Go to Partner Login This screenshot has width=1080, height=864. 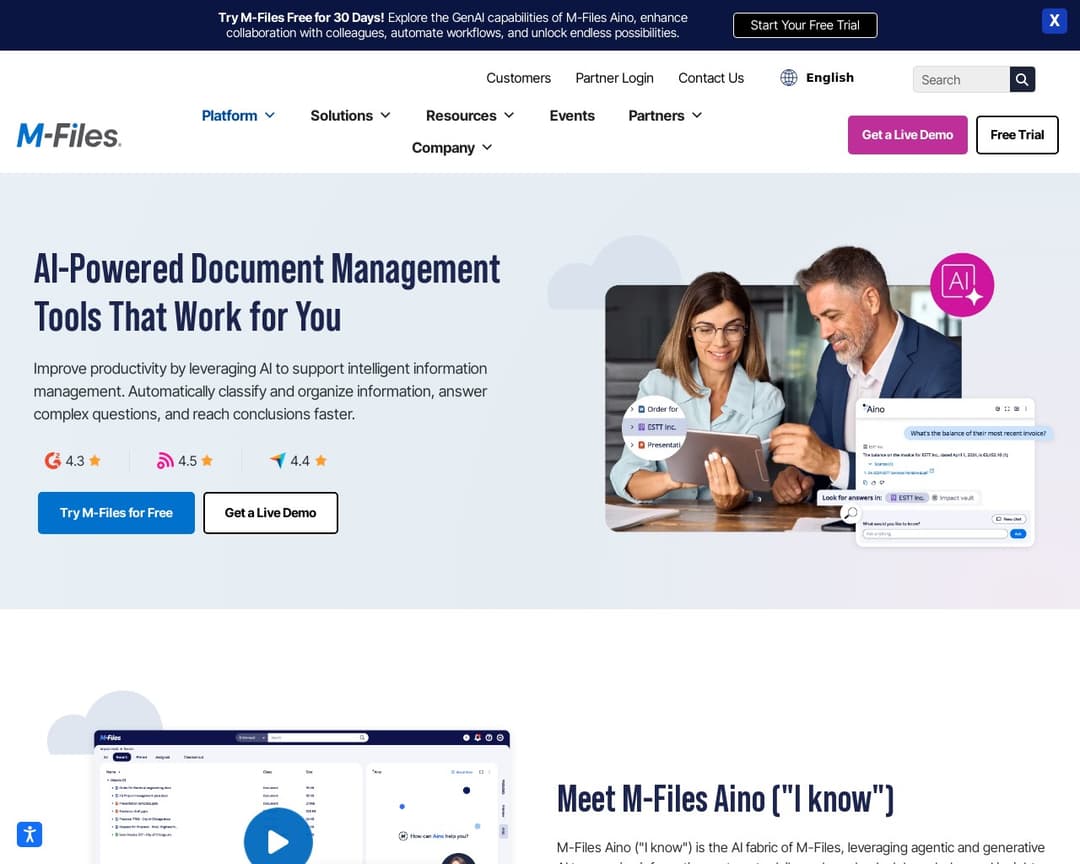614,79
